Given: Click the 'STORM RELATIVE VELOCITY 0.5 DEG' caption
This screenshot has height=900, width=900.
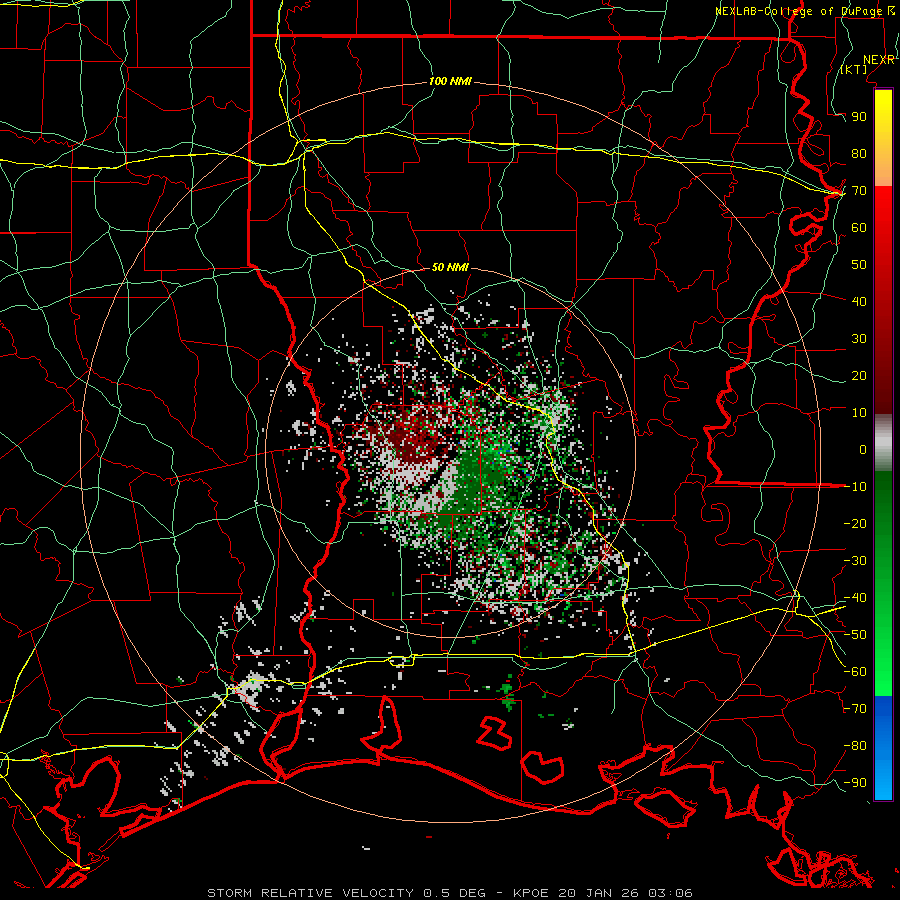Looking at the screenshot, I should (x=346, y=893).
